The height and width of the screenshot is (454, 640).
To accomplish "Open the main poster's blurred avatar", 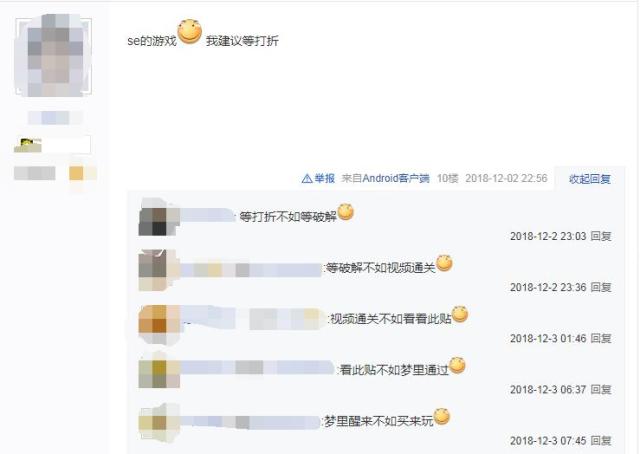I will 53,56.
